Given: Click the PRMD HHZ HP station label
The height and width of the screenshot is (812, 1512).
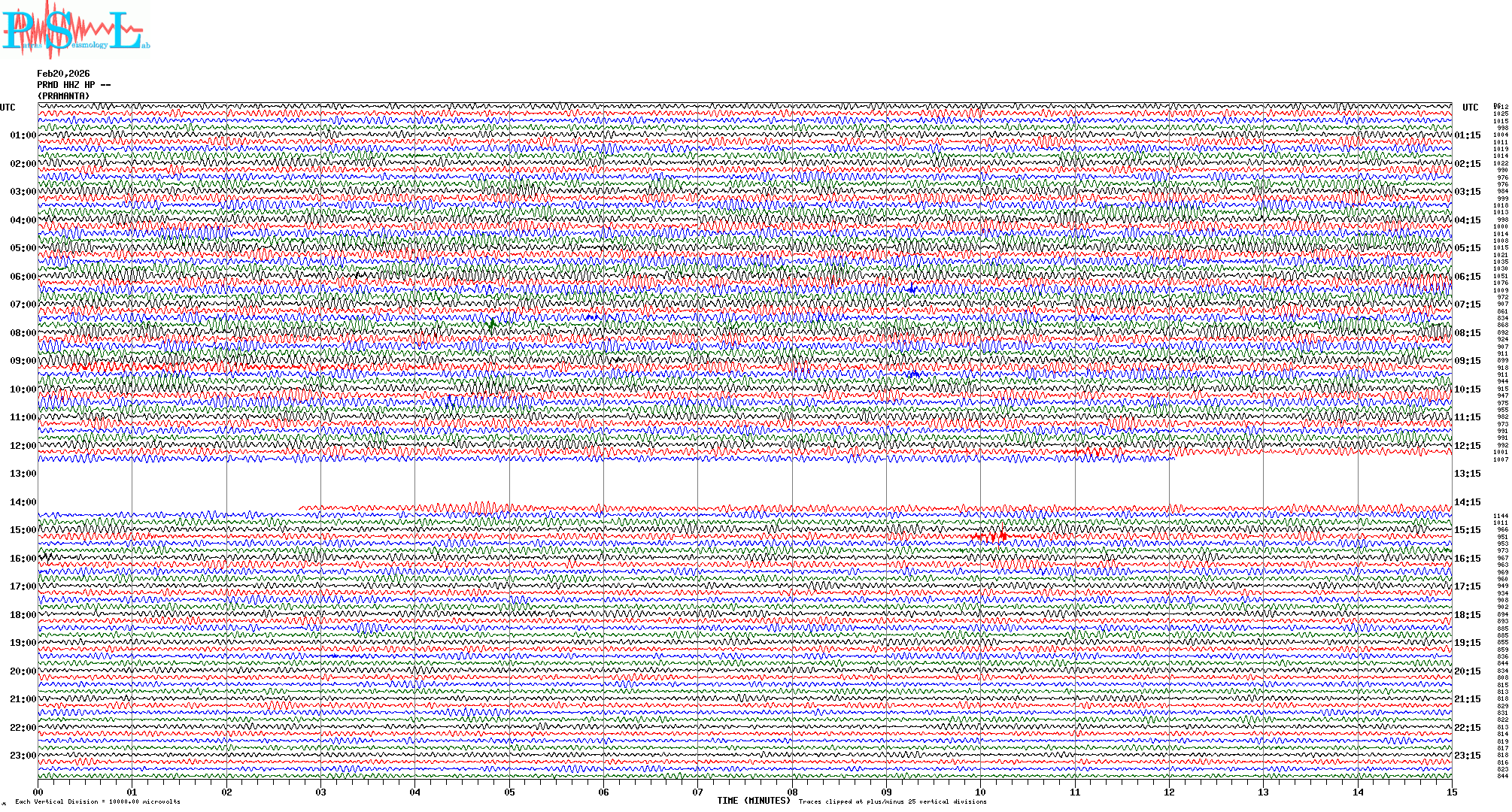Looking at the screenshot, I should coord(74,85).
